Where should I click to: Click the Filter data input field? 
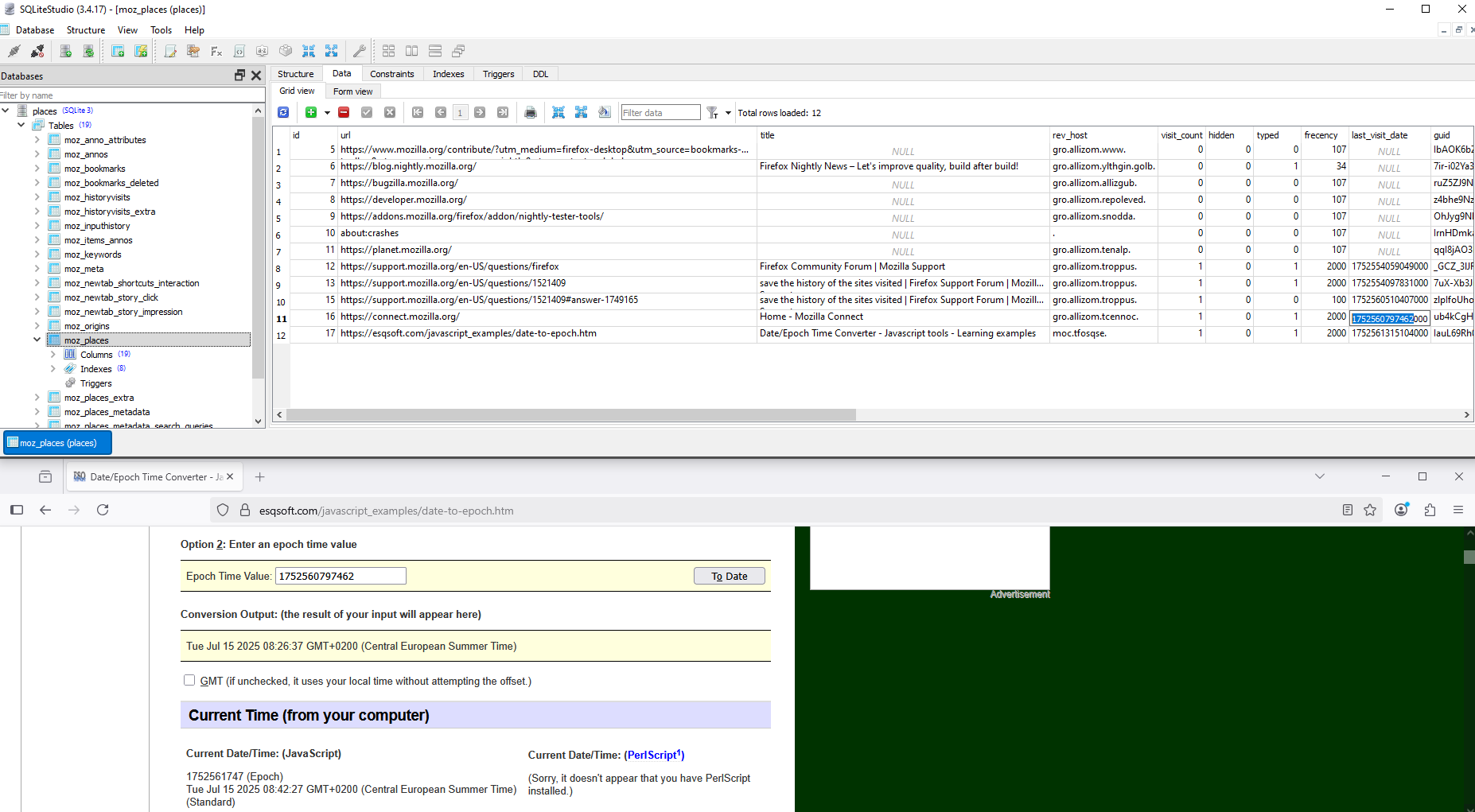coord(660,113)
